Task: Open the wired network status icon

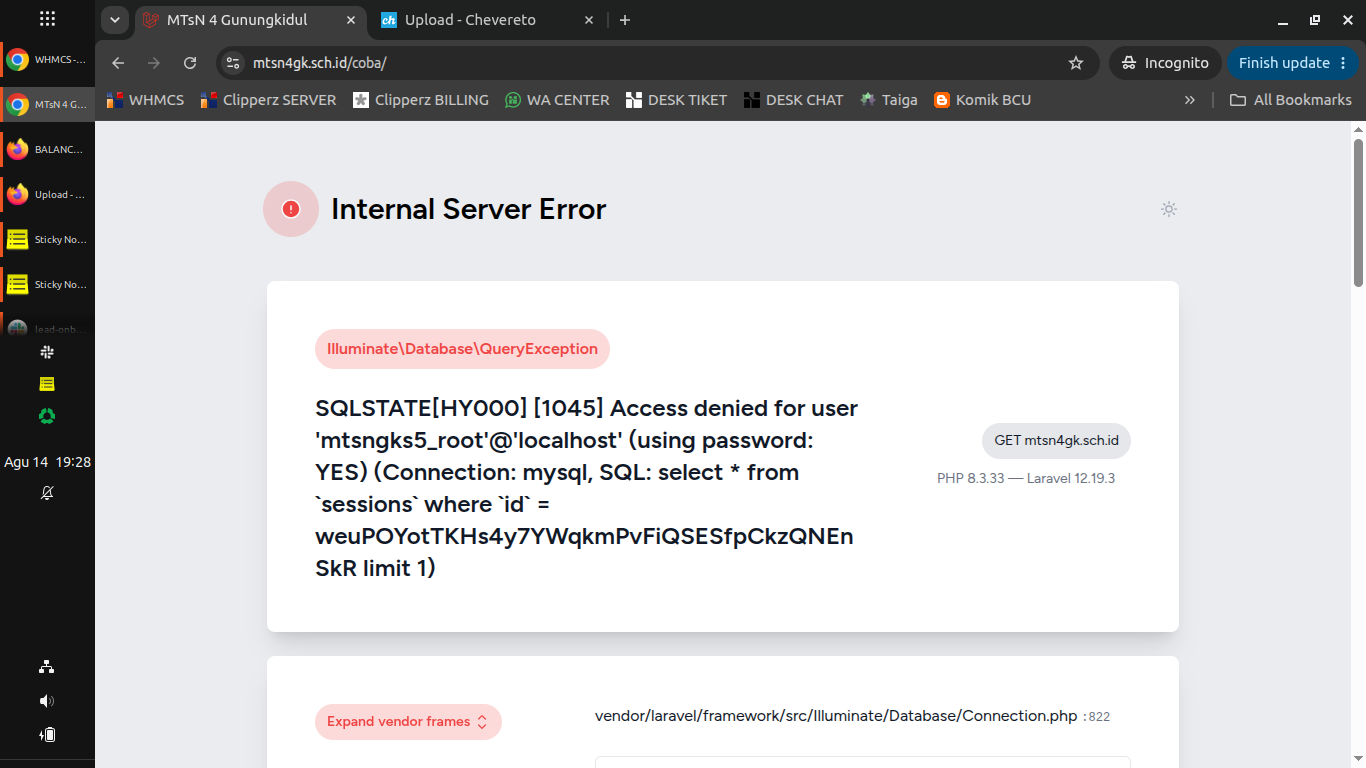Action: click(47, 667)
